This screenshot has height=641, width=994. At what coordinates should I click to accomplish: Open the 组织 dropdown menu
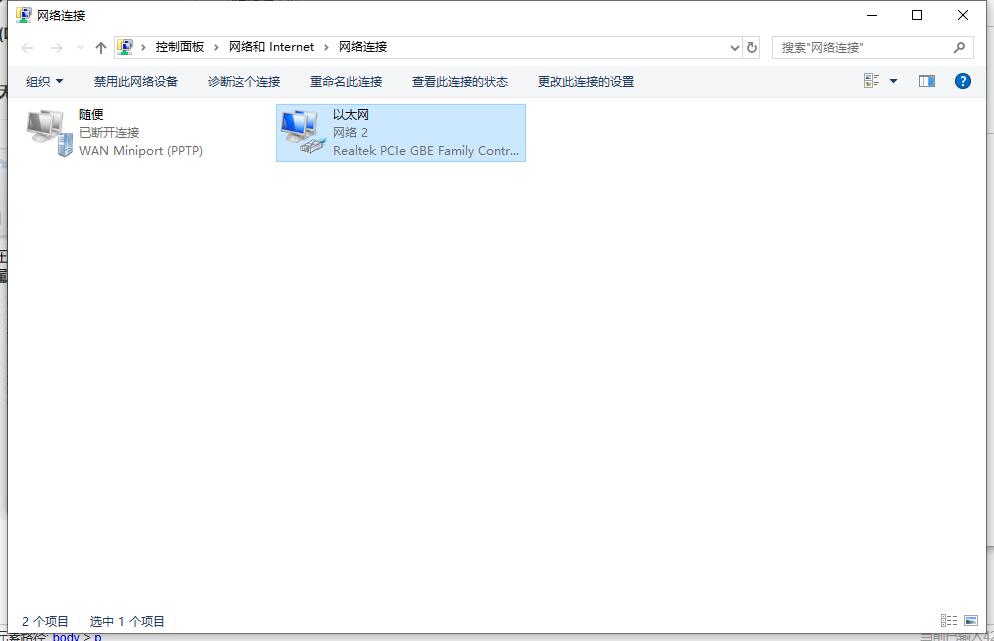[x=44, y=81]
